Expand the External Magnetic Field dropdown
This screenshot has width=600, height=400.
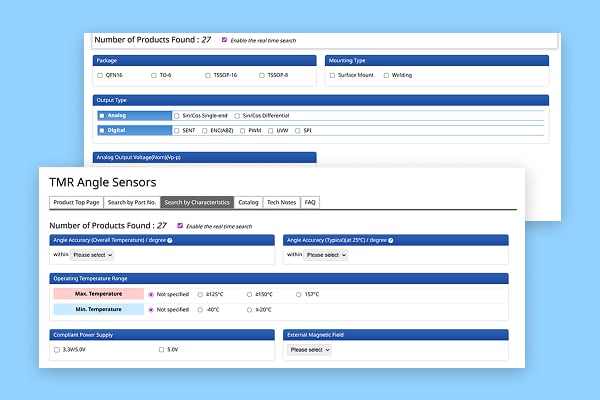309,350
